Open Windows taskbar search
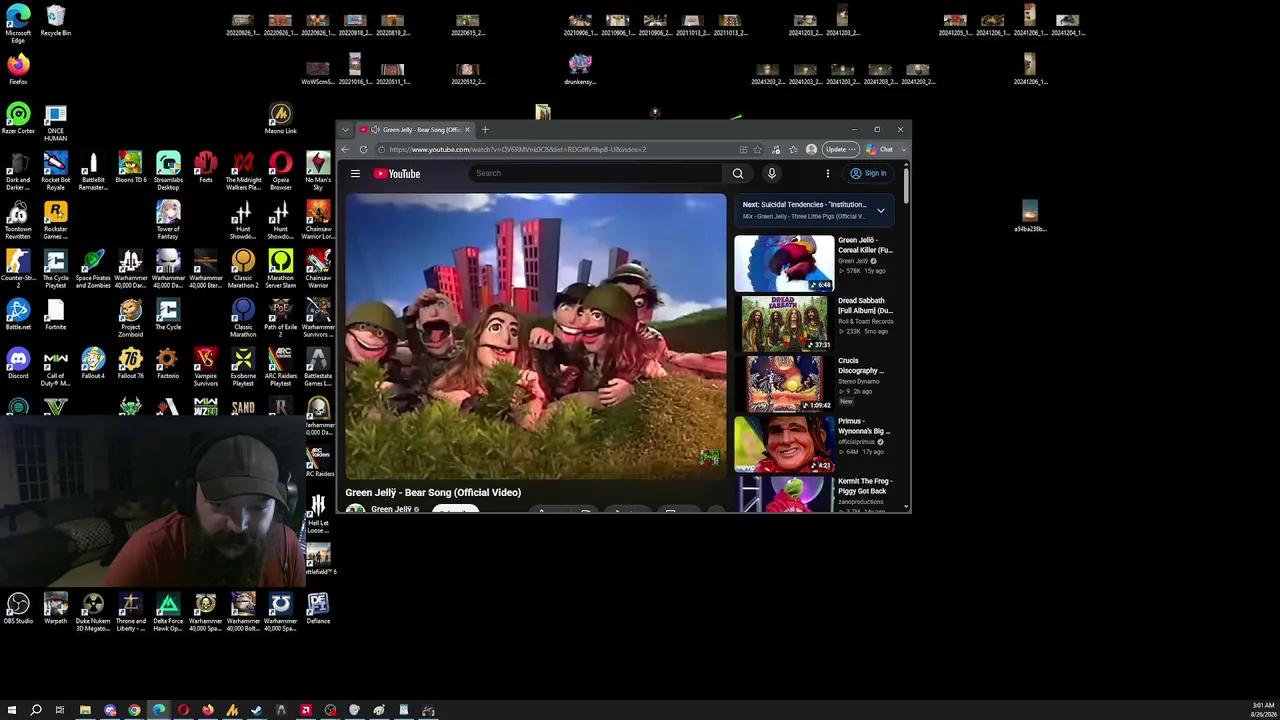Screen dimensions: 1280x720 [x=36, y=710]
